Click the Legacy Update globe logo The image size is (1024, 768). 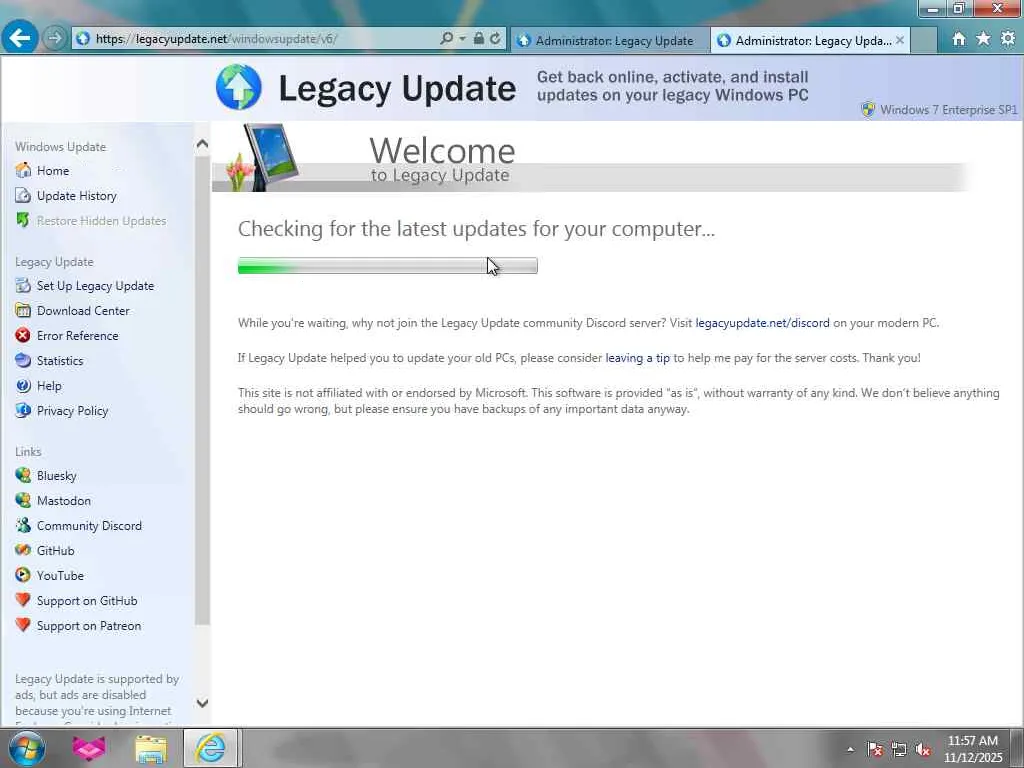238,87
